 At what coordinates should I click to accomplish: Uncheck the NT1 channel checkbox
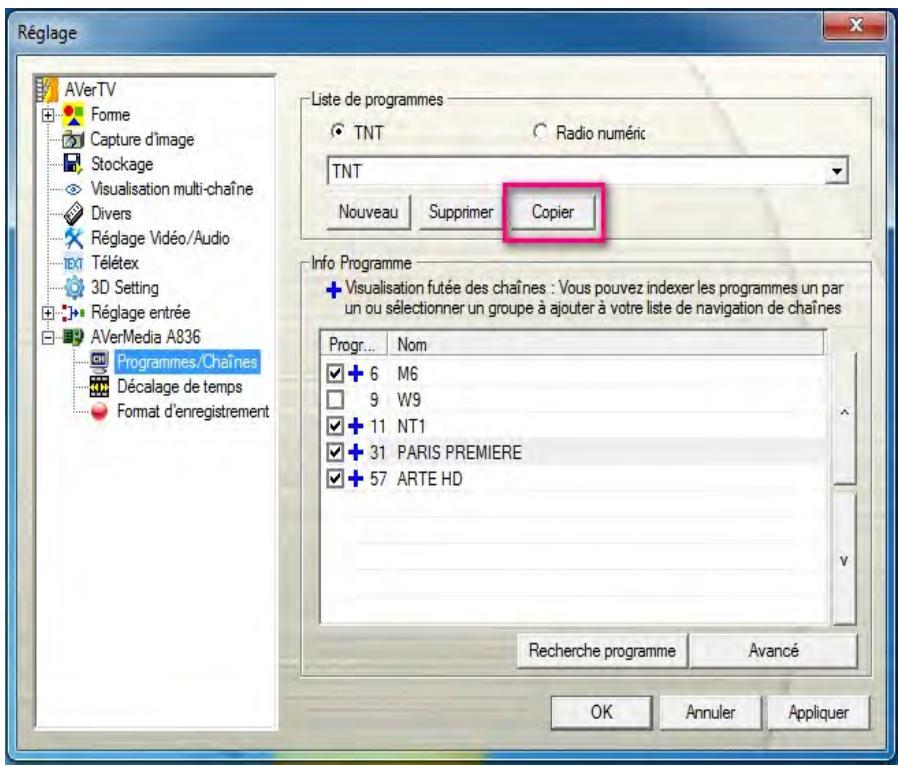[335, 426]
